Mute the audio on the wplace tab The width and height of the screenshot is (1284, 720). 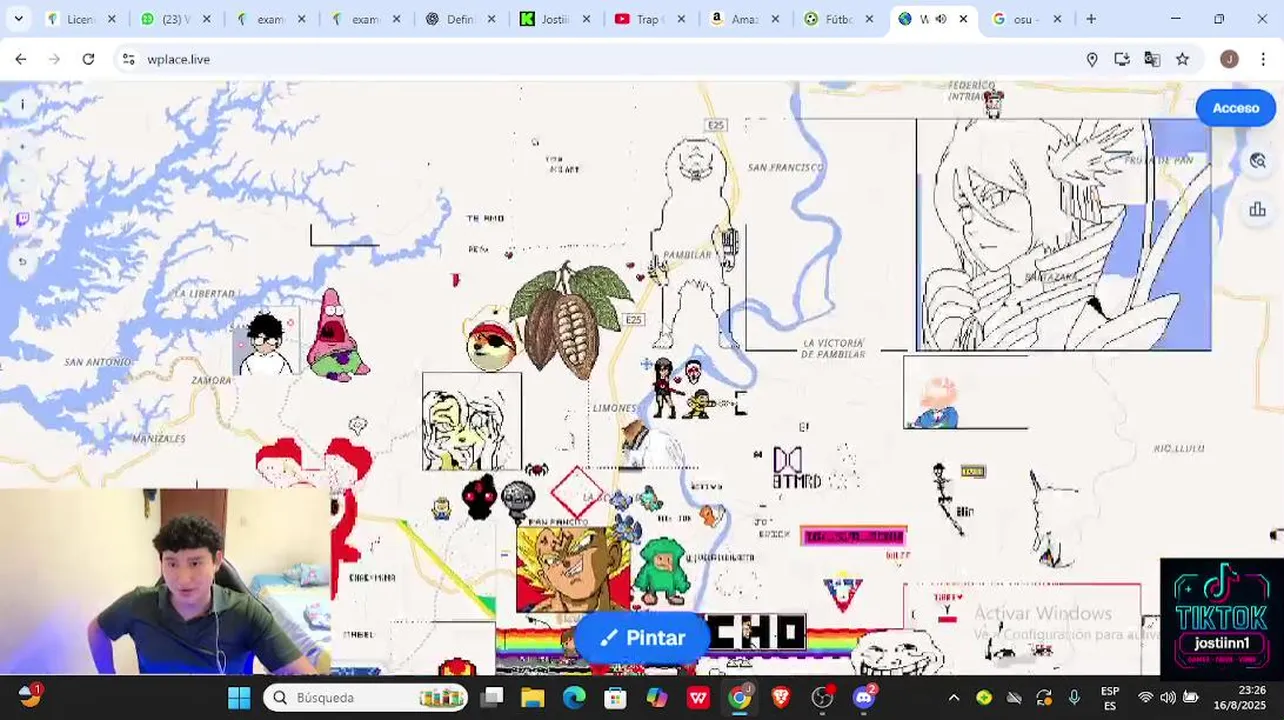click(x=940, y=19)
